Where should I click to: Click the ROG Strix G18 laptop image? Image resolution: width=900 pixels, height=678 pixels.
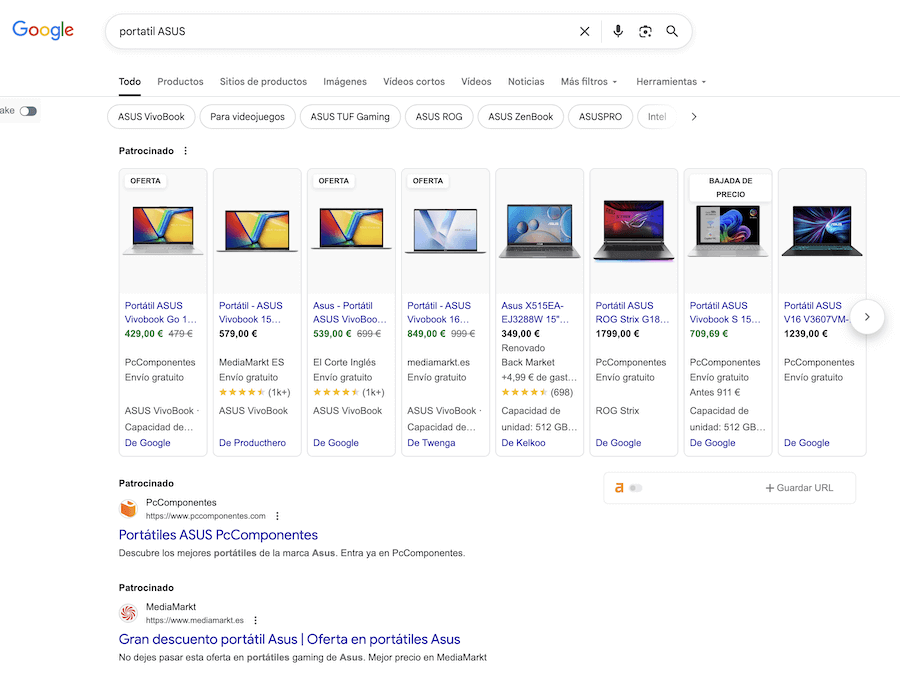(x=634, y=231)
